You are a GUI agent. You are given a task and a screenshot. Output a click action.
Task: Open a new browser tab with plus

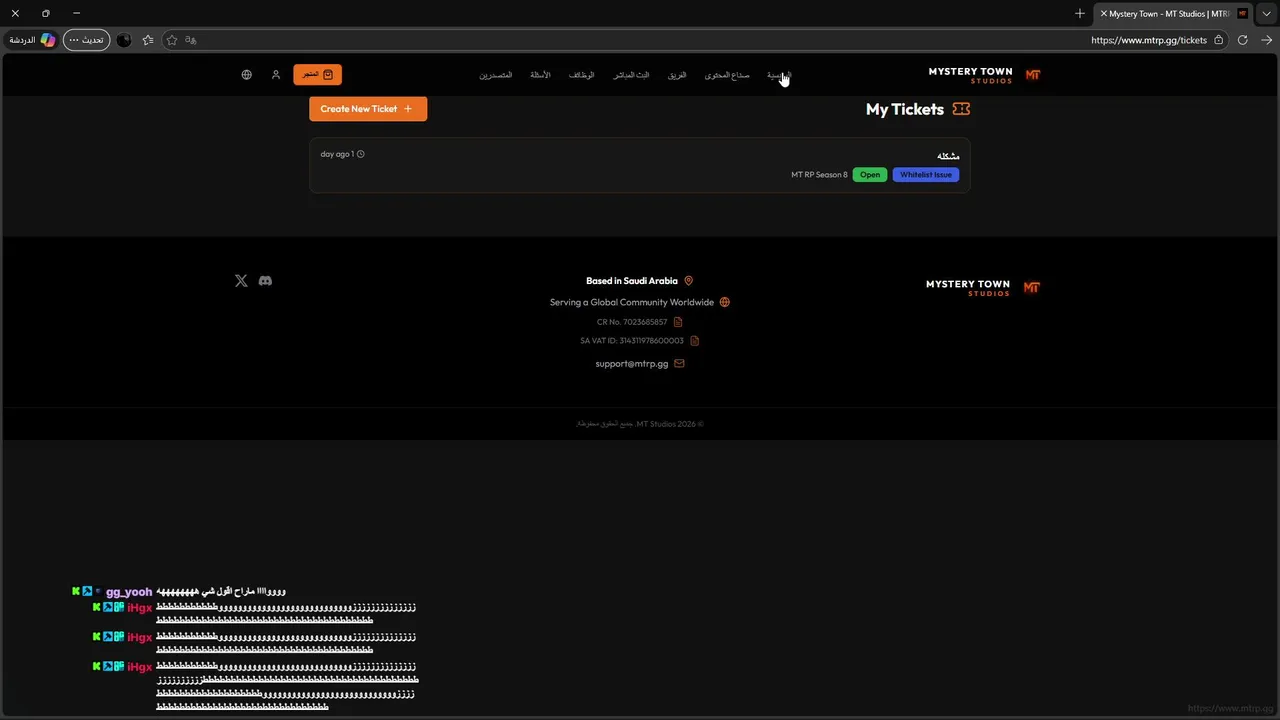1080,14
